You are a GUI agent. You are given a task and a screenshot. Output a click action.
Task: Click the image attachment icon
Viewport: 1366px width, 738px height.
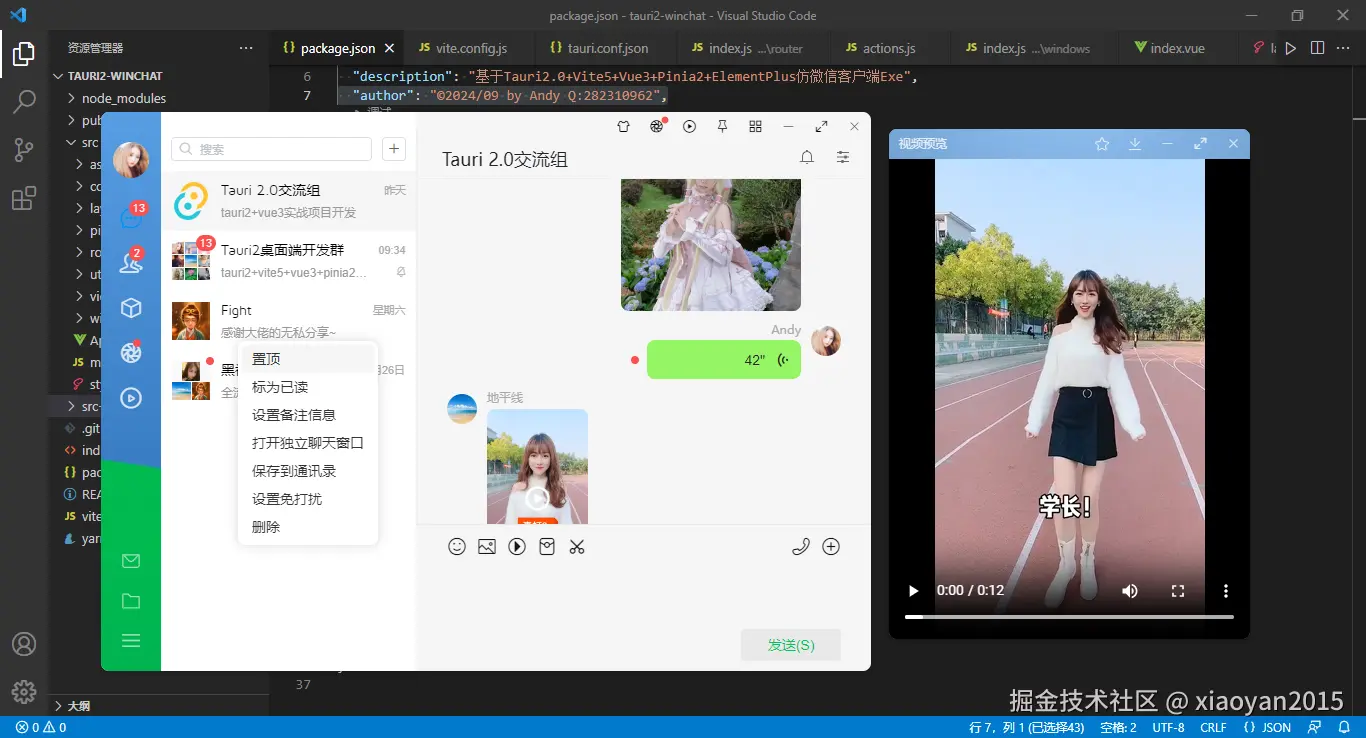point(487,547)
